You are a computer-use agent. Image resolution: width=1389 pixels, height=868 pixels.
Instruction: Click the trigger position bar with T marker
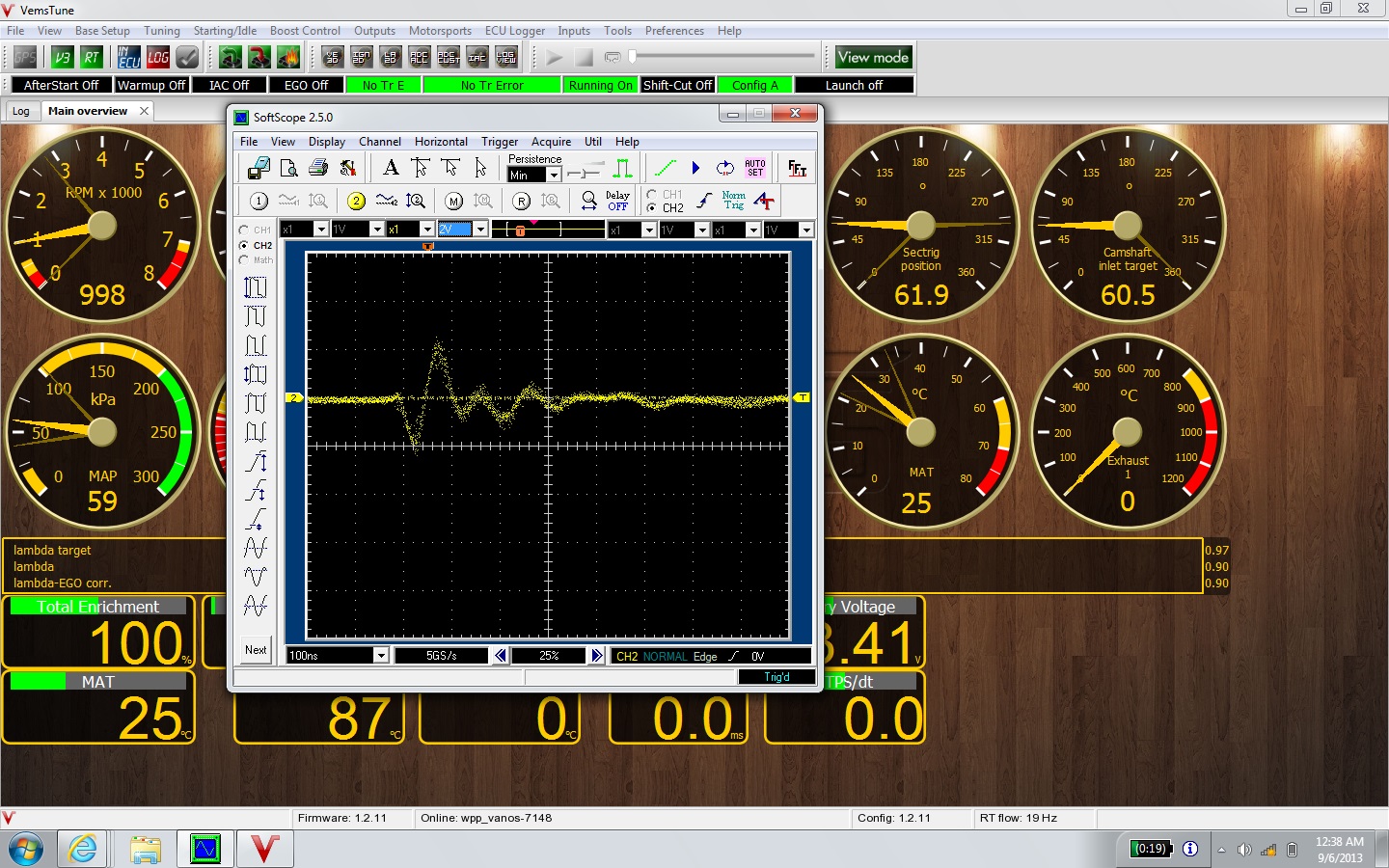[x=548, y=229]
